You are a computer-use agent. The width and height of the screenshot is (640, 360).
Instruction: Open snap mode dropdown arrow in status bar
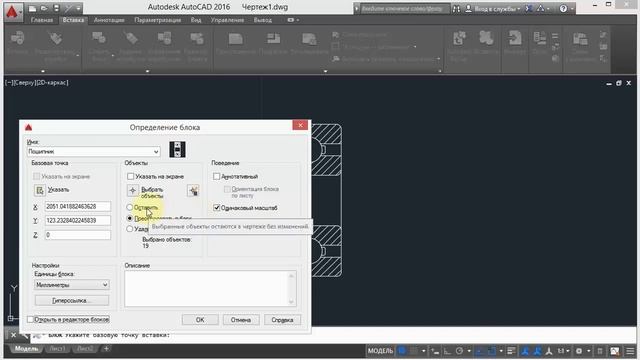coord(423,351)
